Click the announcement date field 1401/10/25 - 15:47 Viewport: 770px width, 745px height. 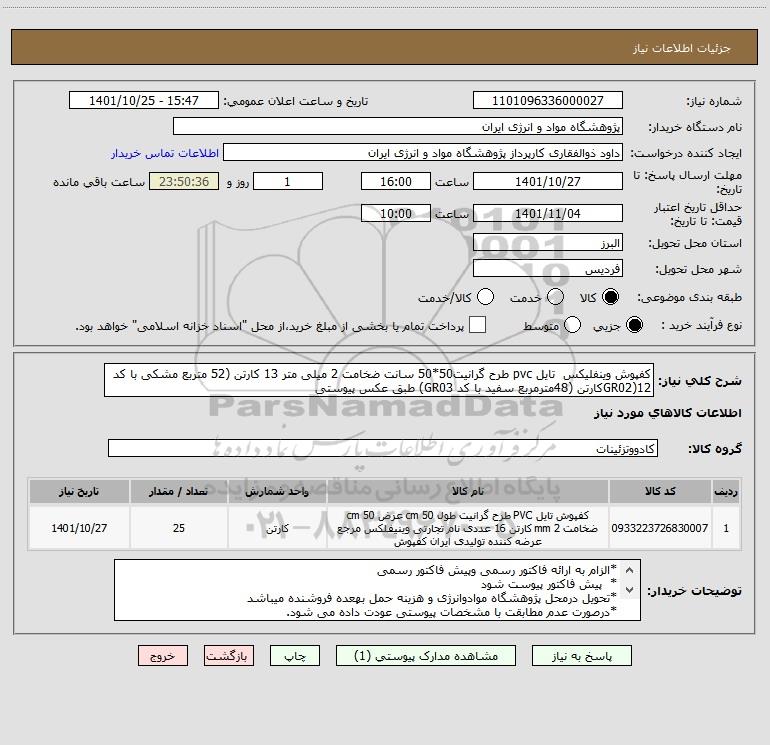tap(144, 101)
